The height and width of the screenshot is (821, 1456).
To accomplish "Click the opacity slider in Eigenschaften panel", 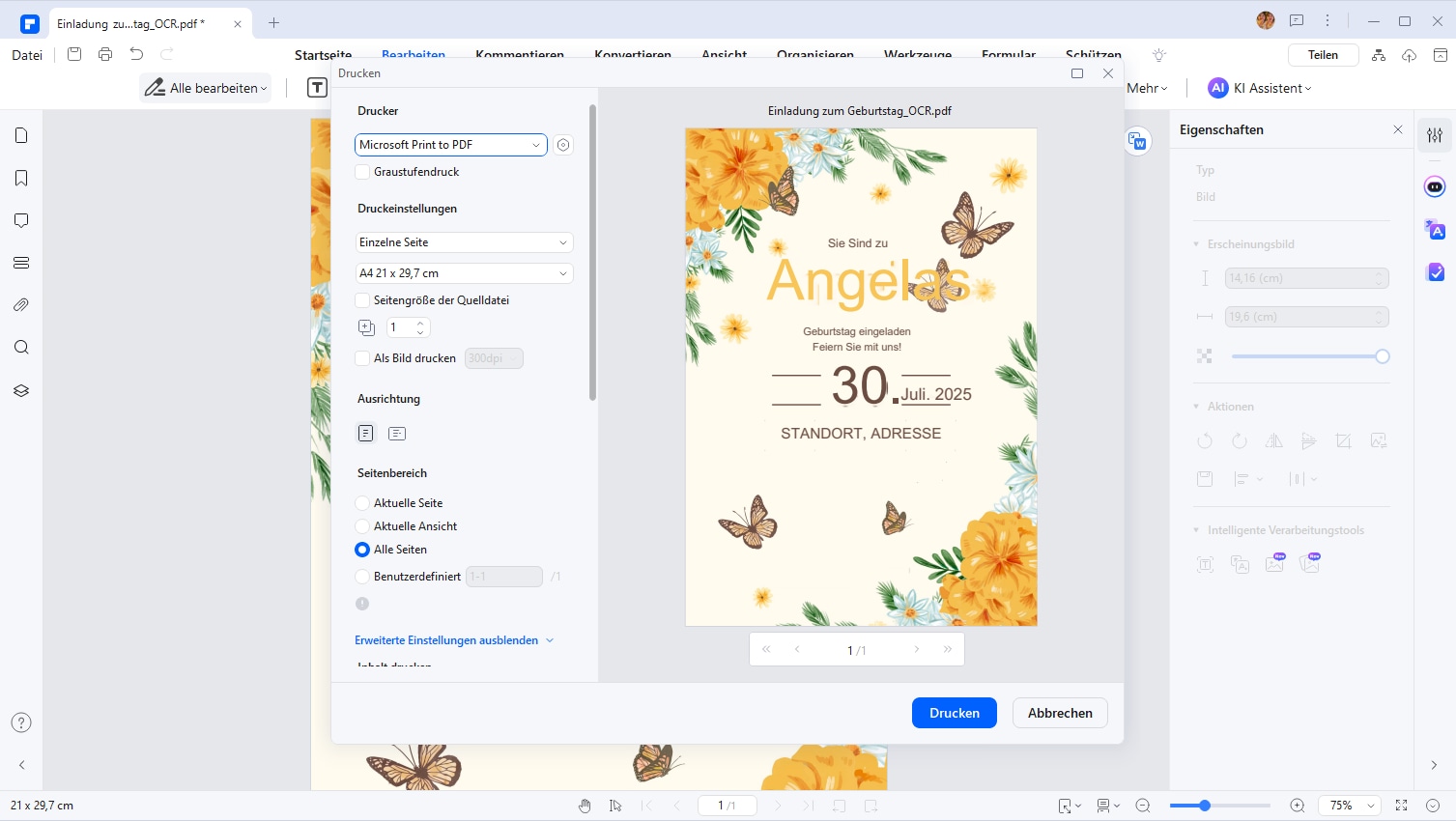I will click(1310, 356).
